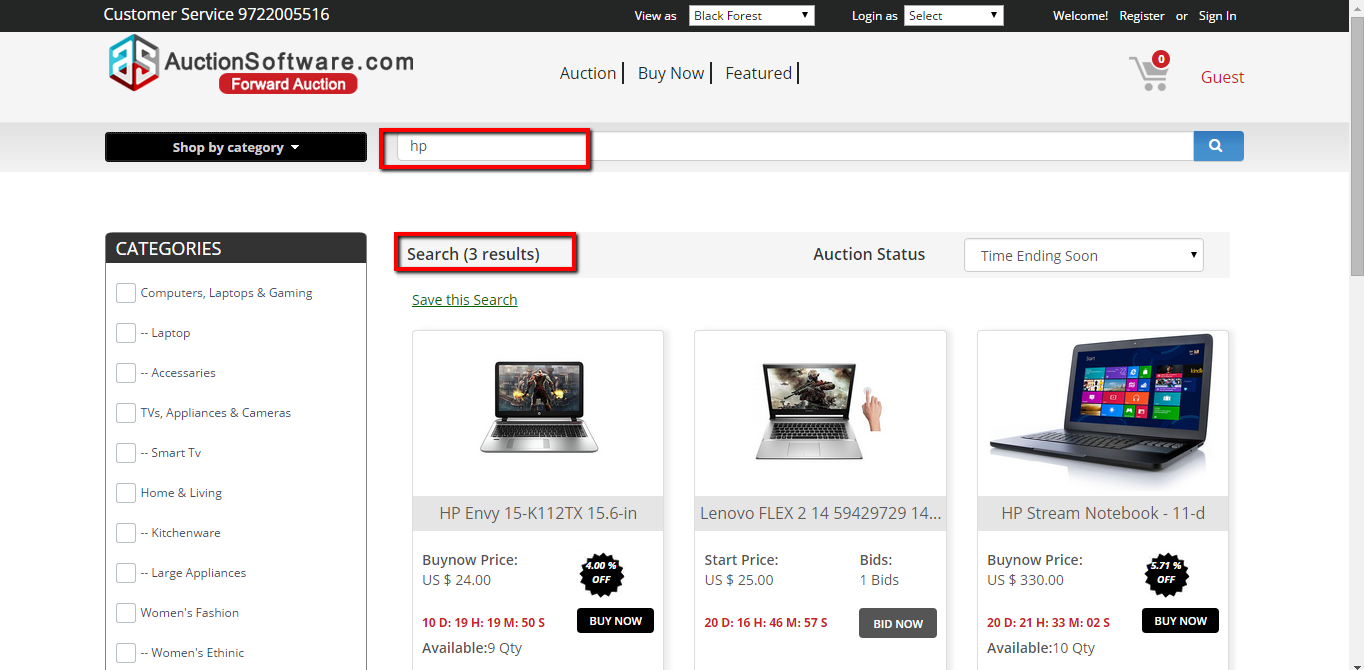Check Computers, Laptops & Gaming category
This screenshot has width=1364, height=670.
[126, 293]
